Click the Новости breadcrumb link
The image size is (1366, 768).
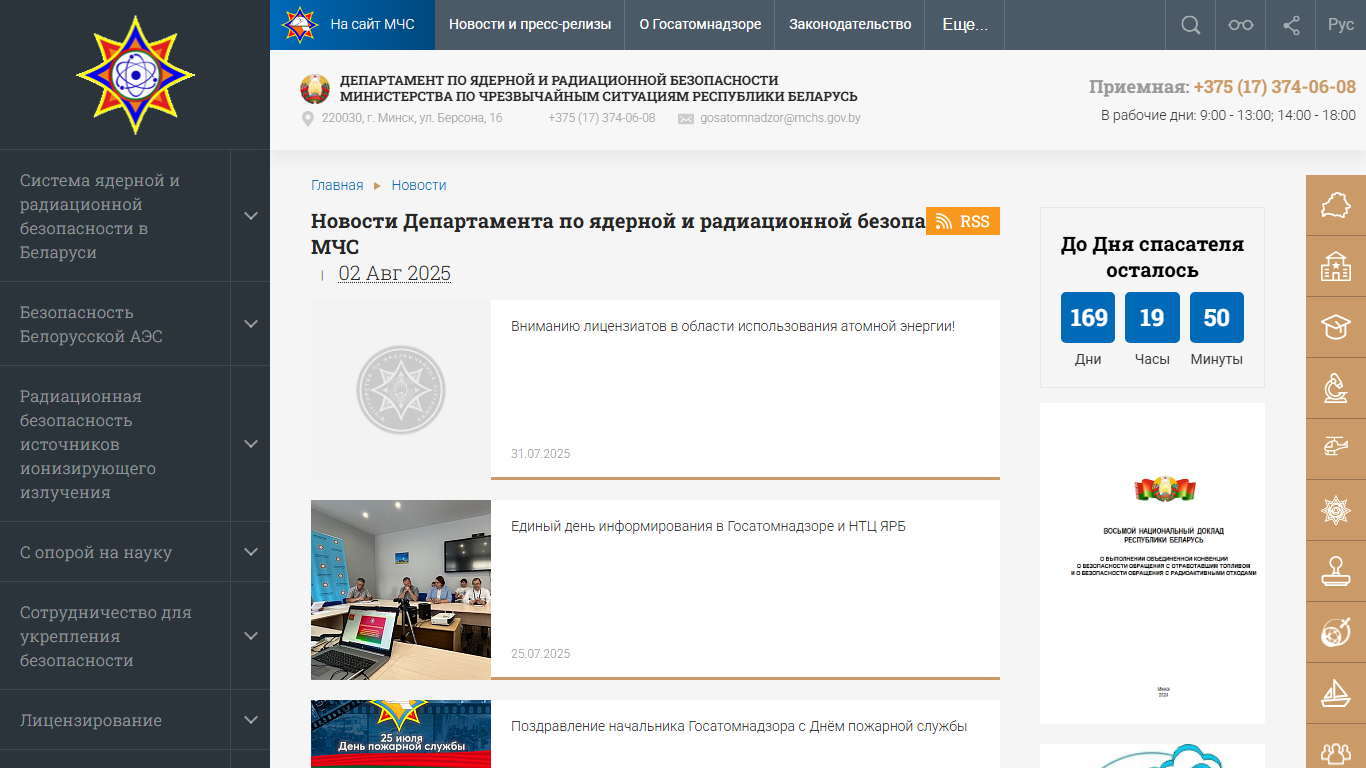click(419, 185)
